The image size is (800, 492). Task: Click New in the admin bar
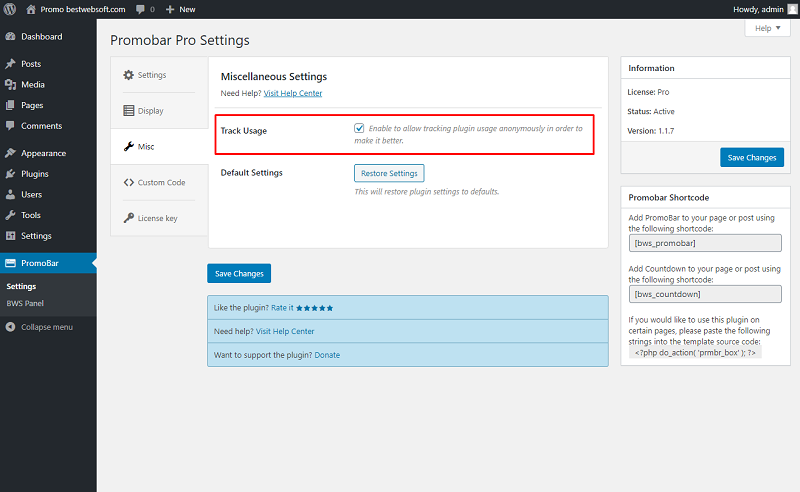pyautogui.click(x=187, y=9)
